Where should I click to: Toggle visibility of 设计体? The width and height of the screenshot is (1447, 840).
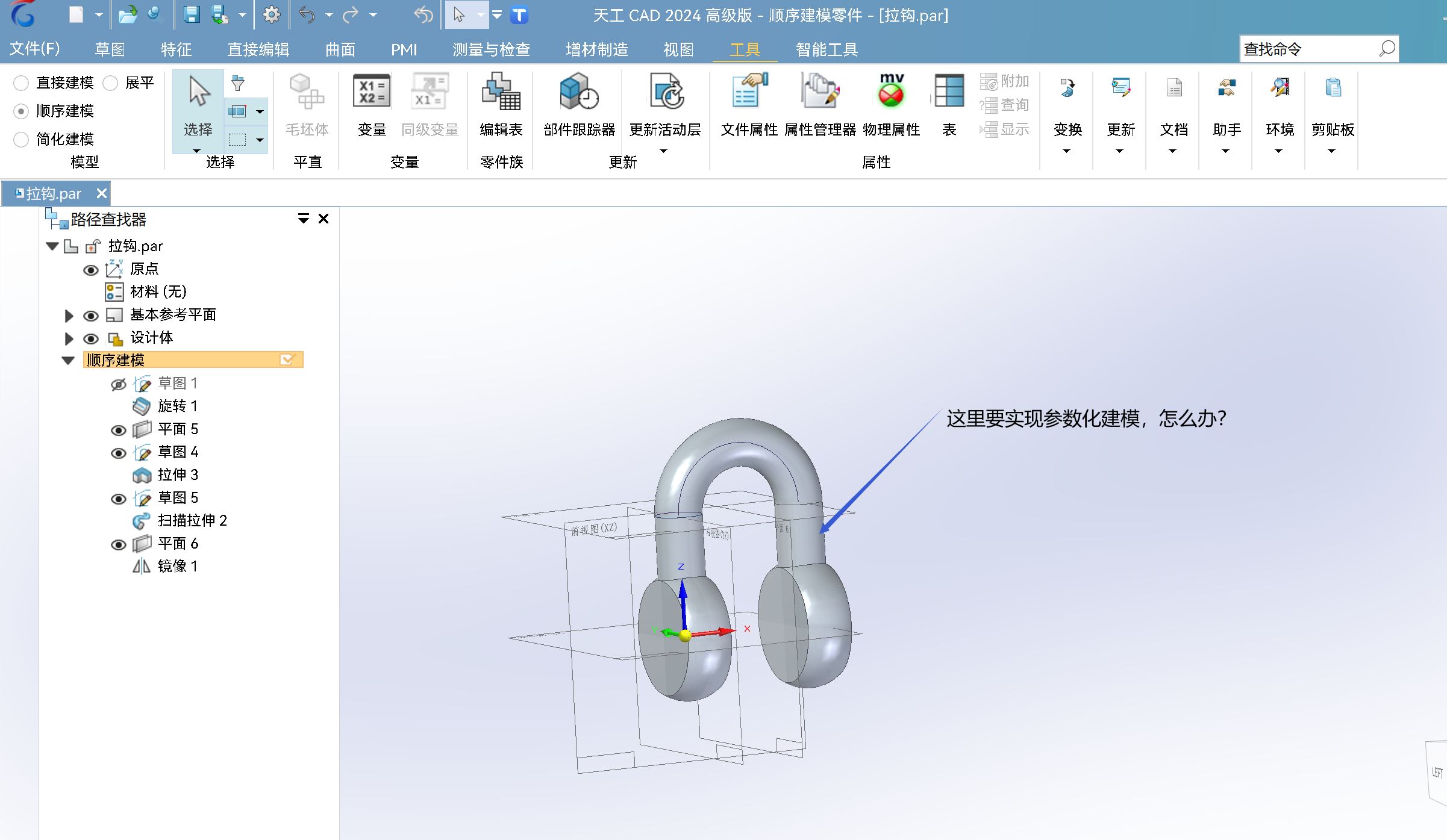[x=91, y=338]
